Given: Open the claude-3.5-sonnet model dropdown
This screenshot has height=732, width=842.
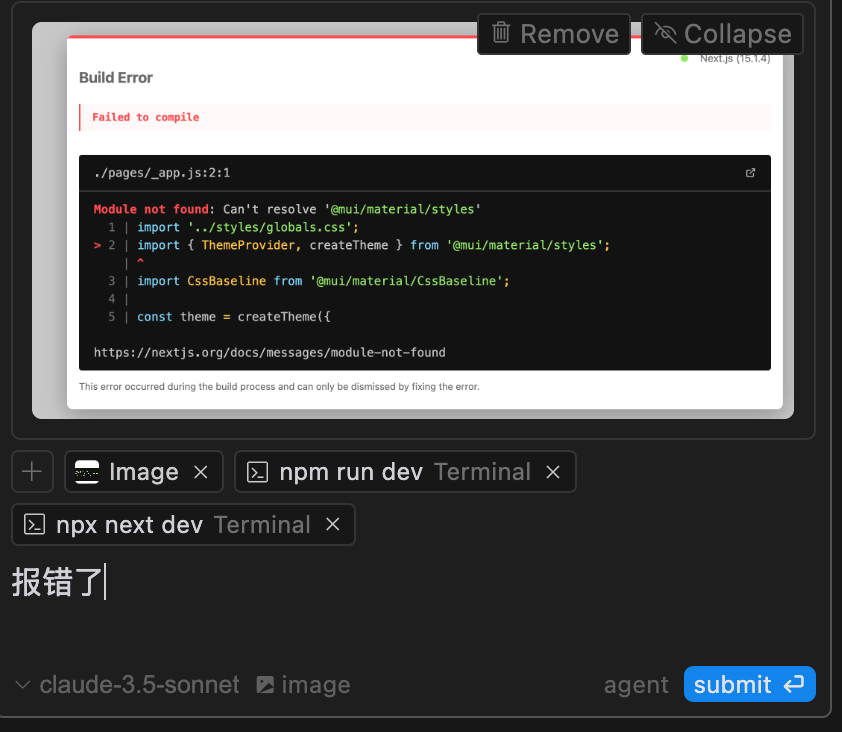Looking at the screenshot, I should 127,685.
